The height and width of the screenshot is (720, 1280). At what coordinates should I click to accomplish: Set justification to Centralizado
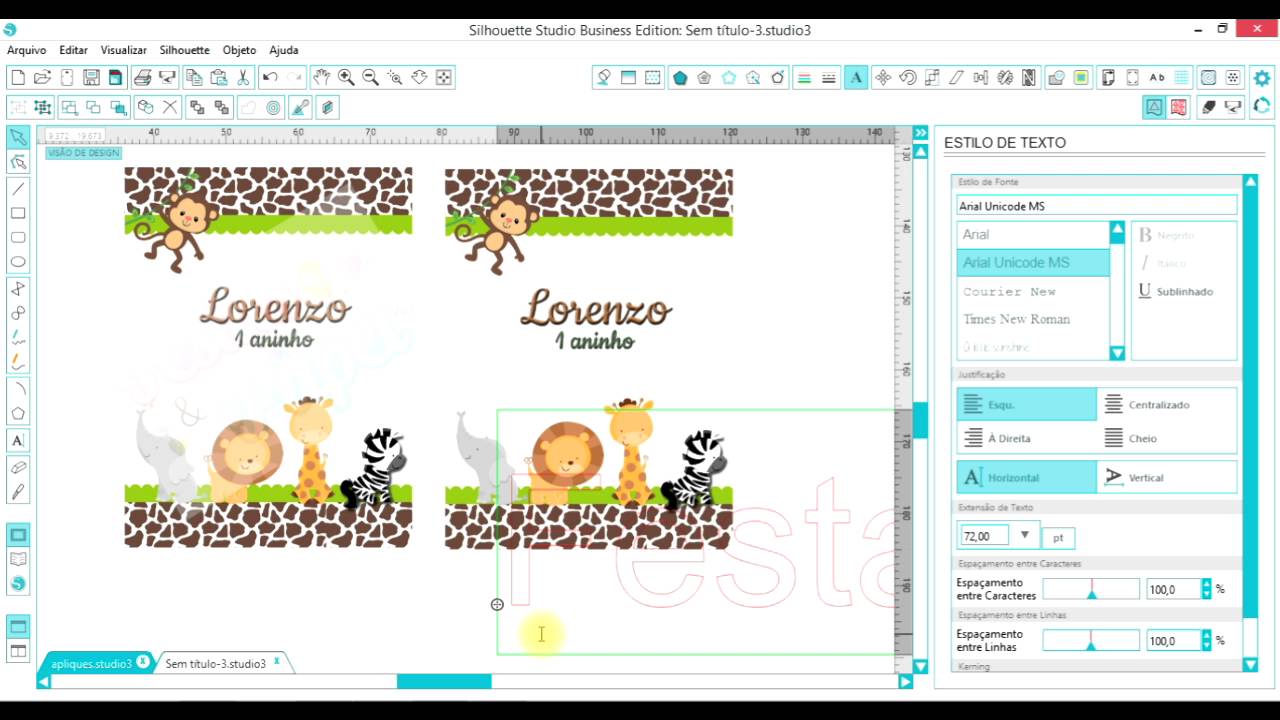(x=1167, y=405)
